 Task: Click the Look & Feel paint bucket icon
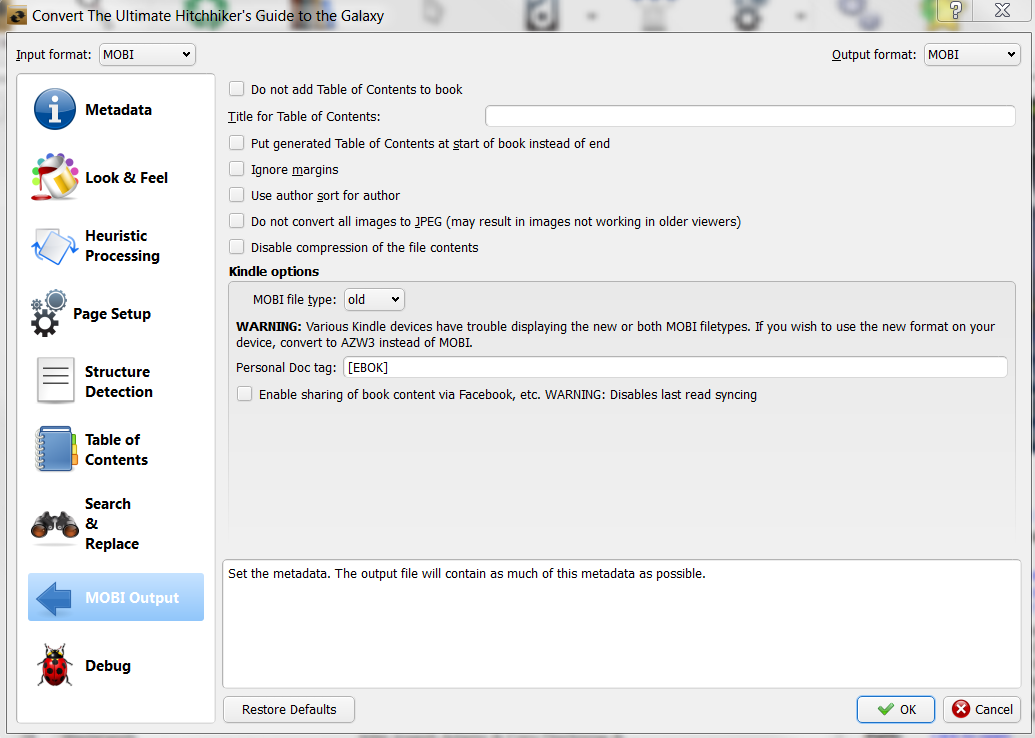pyautogui.click(x=55, y=178)
